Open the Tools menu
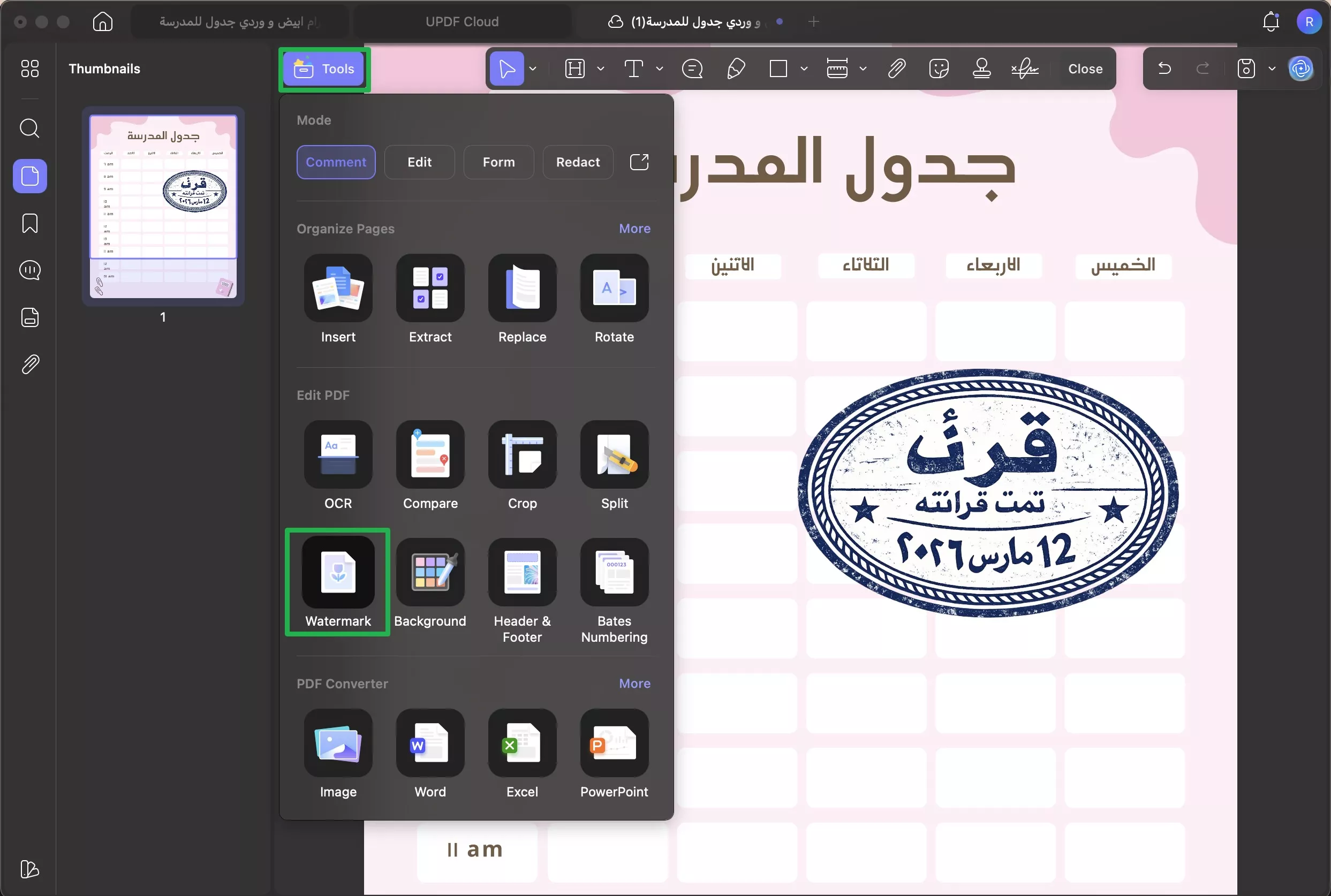The width and height of the screenshot is (1331, 896). [x=323, y=69]
